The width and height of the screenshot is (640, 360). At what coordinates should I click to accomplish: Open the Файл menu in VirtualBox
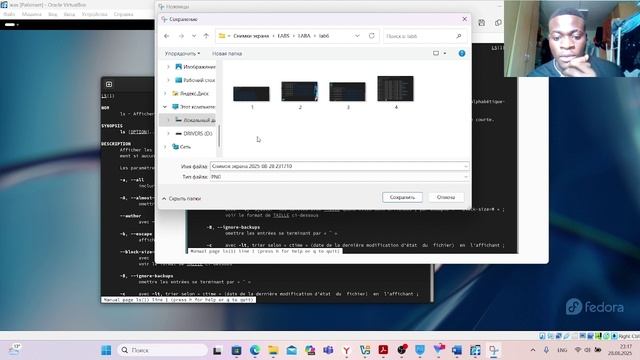[9, 14]
